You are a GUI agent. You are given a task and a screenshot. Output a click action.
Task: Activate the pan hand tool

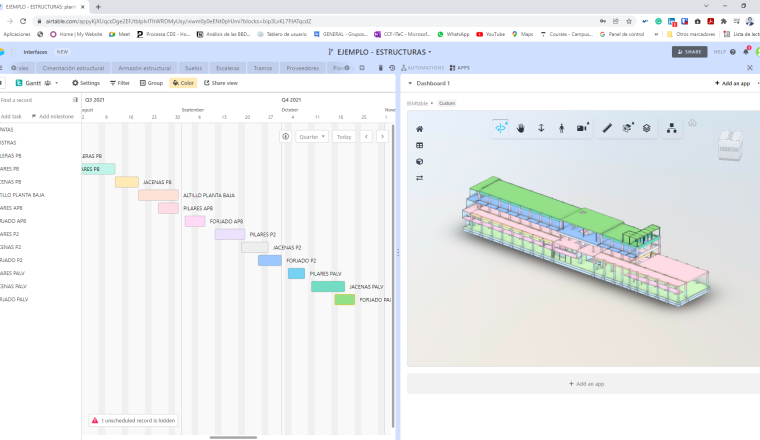(521, 128)
